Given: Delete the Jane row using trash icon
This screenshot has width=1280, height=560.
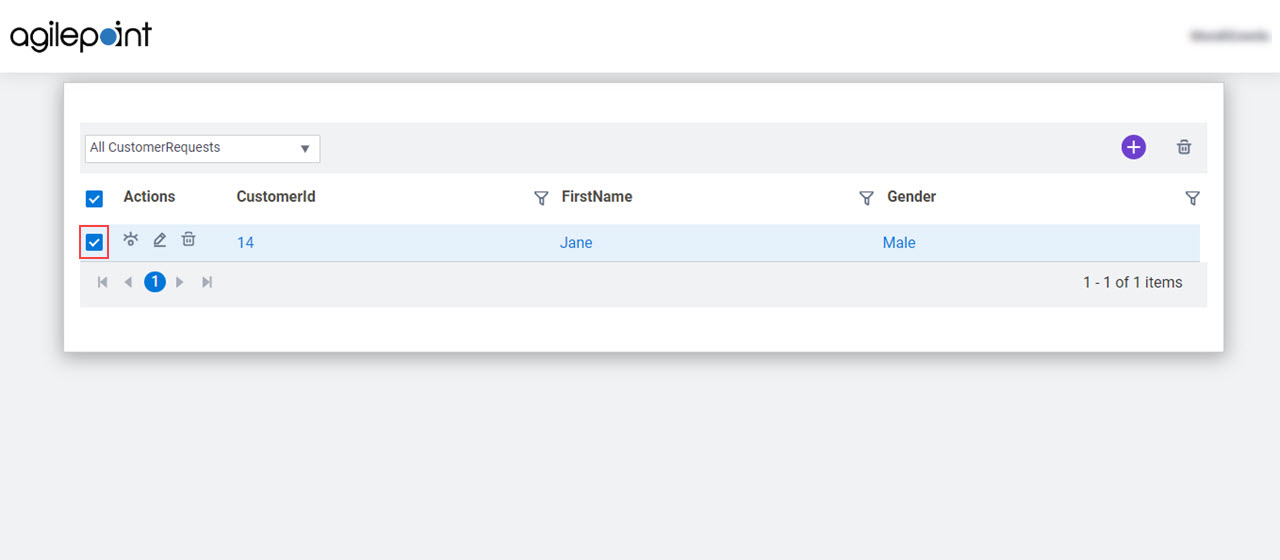Looking at the screenshot, I should [x=188, y=239].
